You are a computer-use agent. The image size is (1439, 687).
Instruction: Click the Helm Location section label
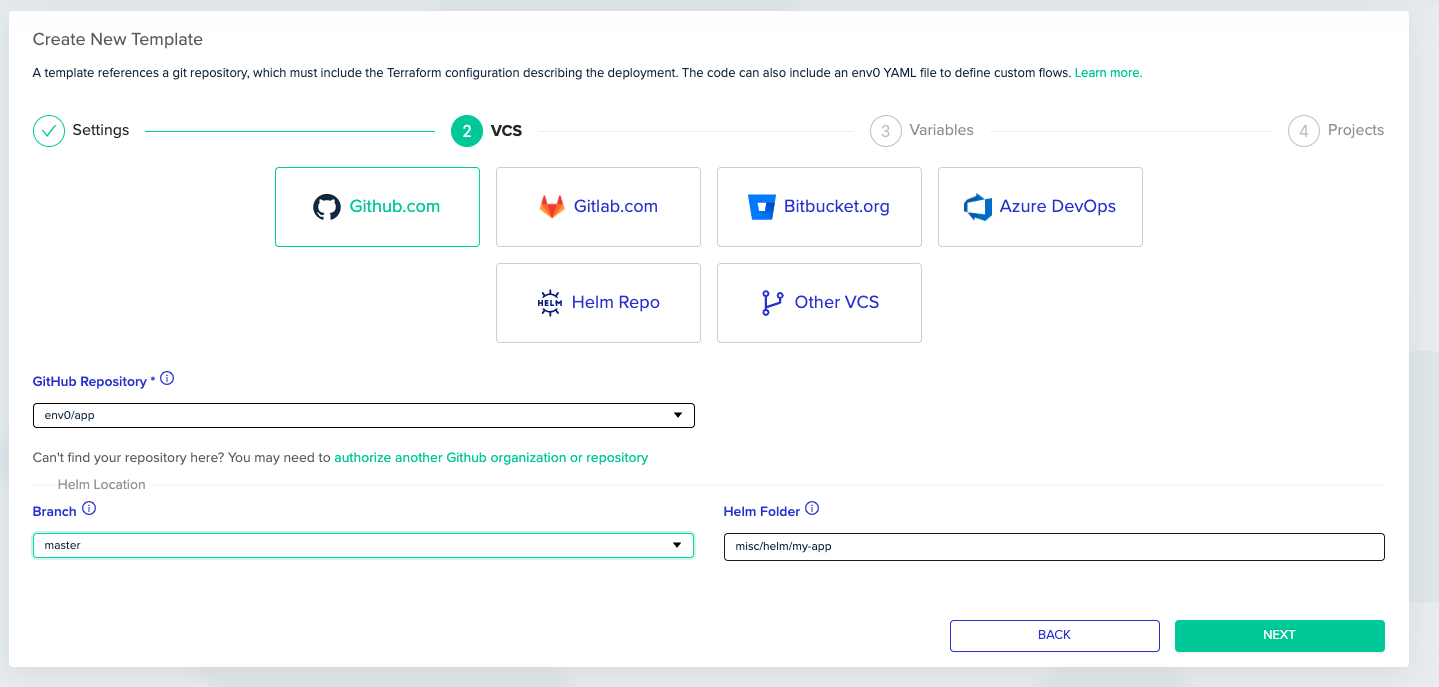102,485
